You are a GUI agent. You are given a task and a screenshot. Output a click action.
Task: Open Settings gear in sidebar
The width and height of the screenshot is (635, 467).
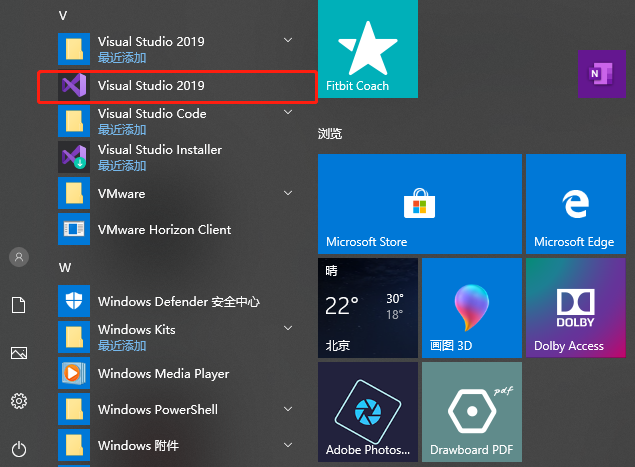19,401
